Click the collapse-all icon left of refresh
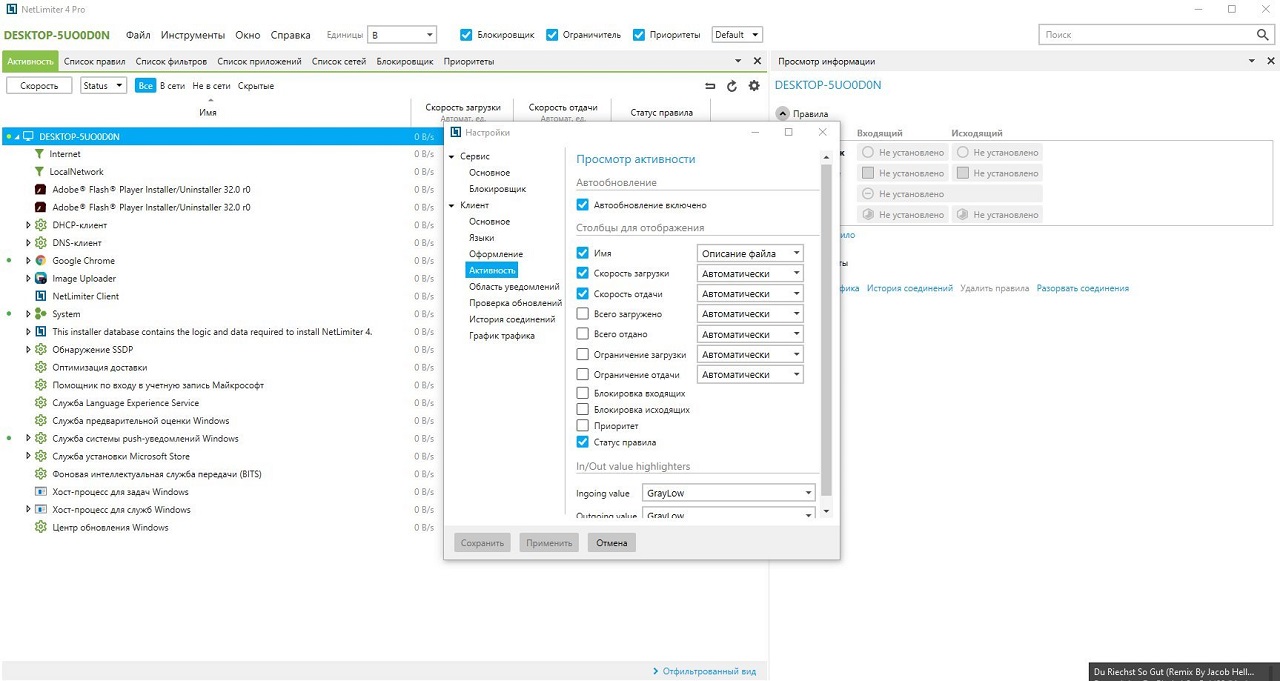The image size is (1280, 681). coord(710,86)
